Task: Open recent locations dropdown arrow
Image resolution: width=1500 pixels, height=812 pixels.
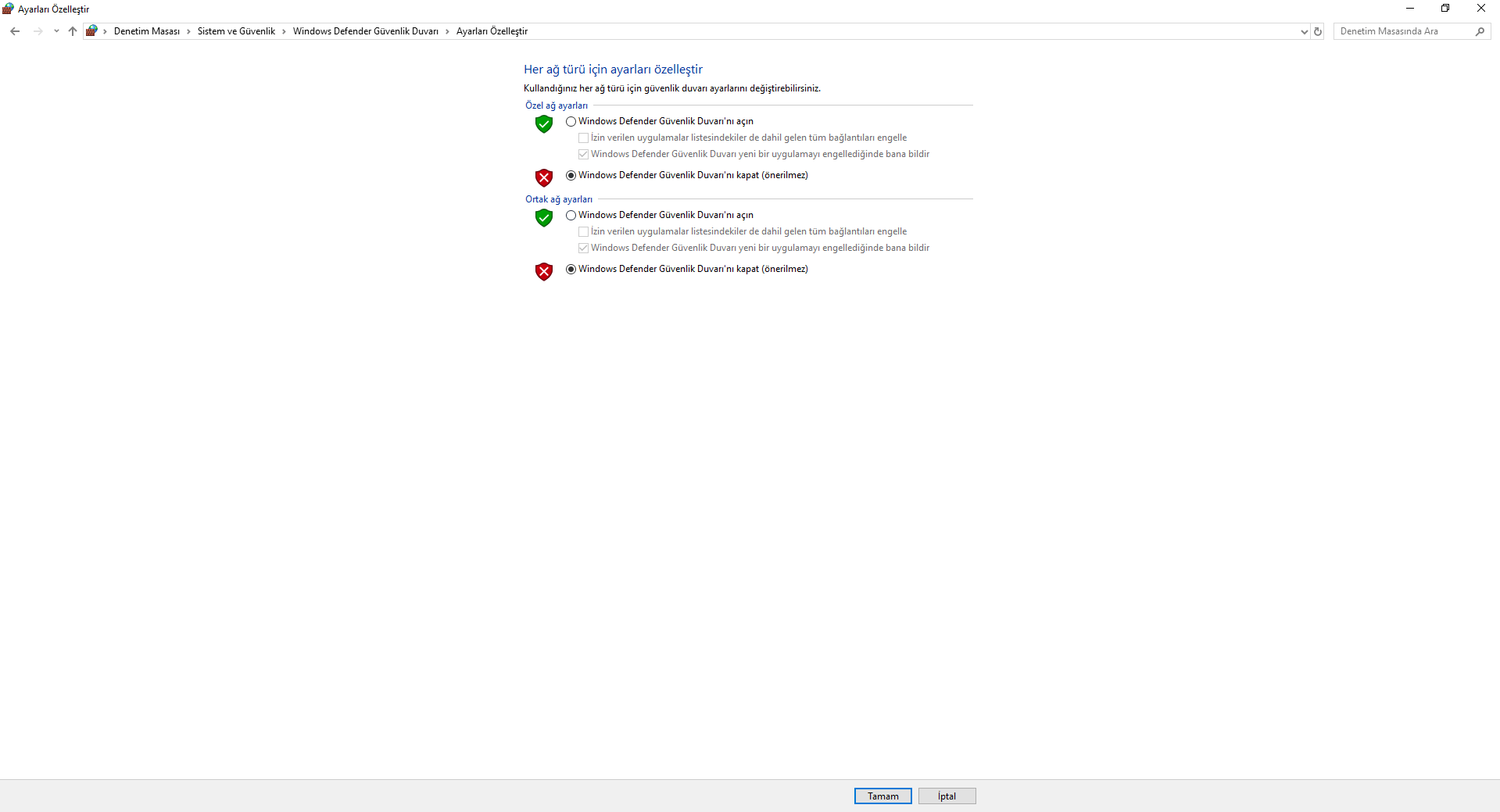Action: pos(56,31)
